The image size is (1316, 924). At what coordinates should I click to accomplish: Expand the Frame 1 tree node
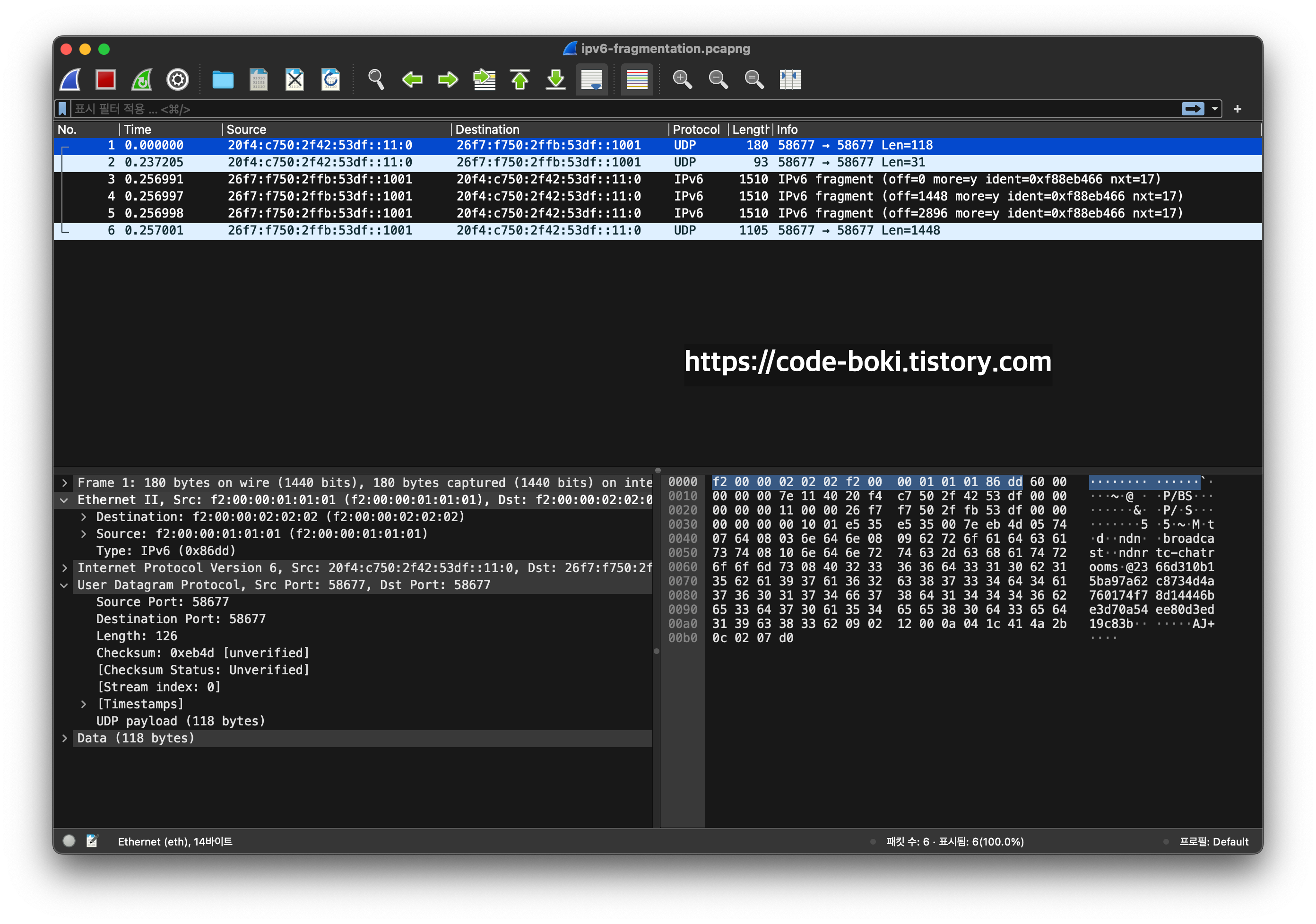(x=64, y=483)
